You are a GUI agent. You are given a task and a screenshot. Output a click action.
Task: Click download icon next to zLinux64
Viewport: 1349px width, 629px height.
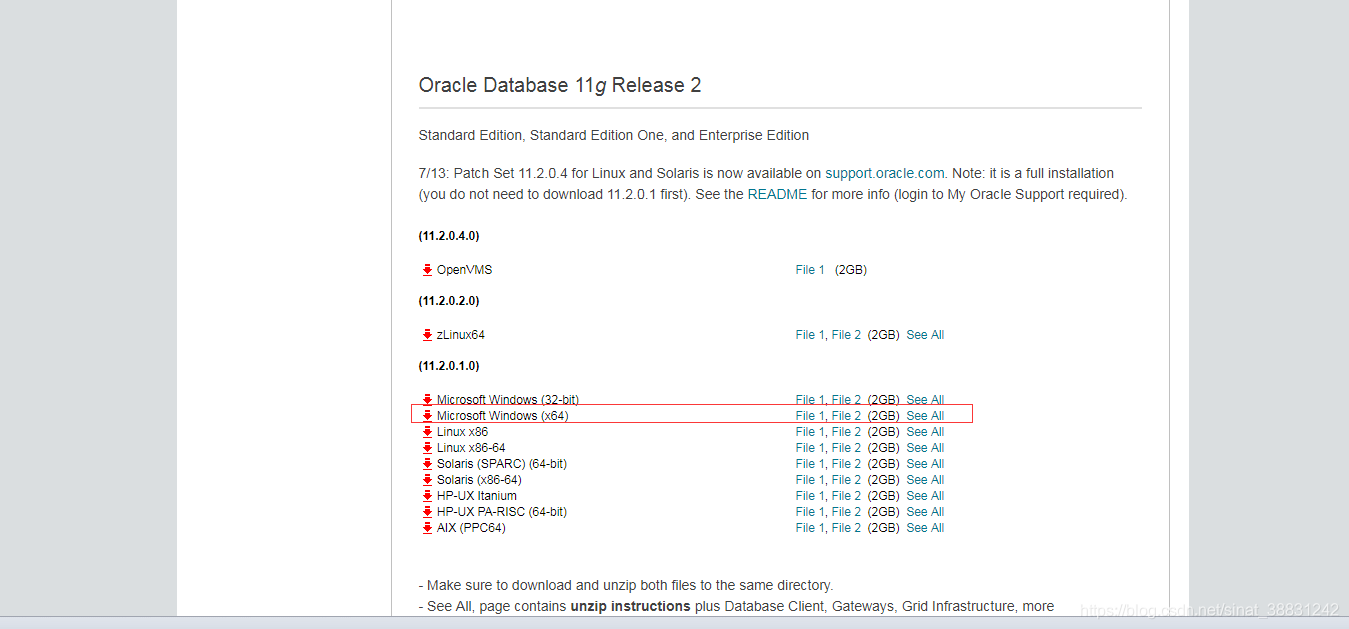click(427, 335)
